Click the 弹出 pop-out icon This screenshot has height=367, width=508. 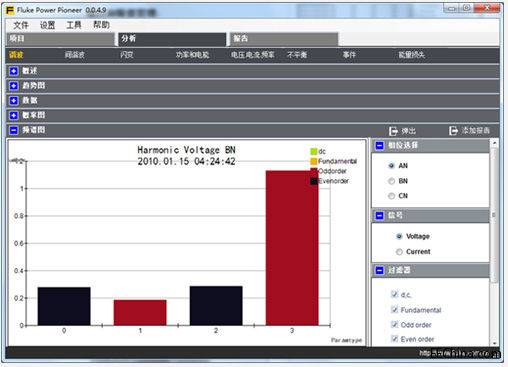click(393, 131)
